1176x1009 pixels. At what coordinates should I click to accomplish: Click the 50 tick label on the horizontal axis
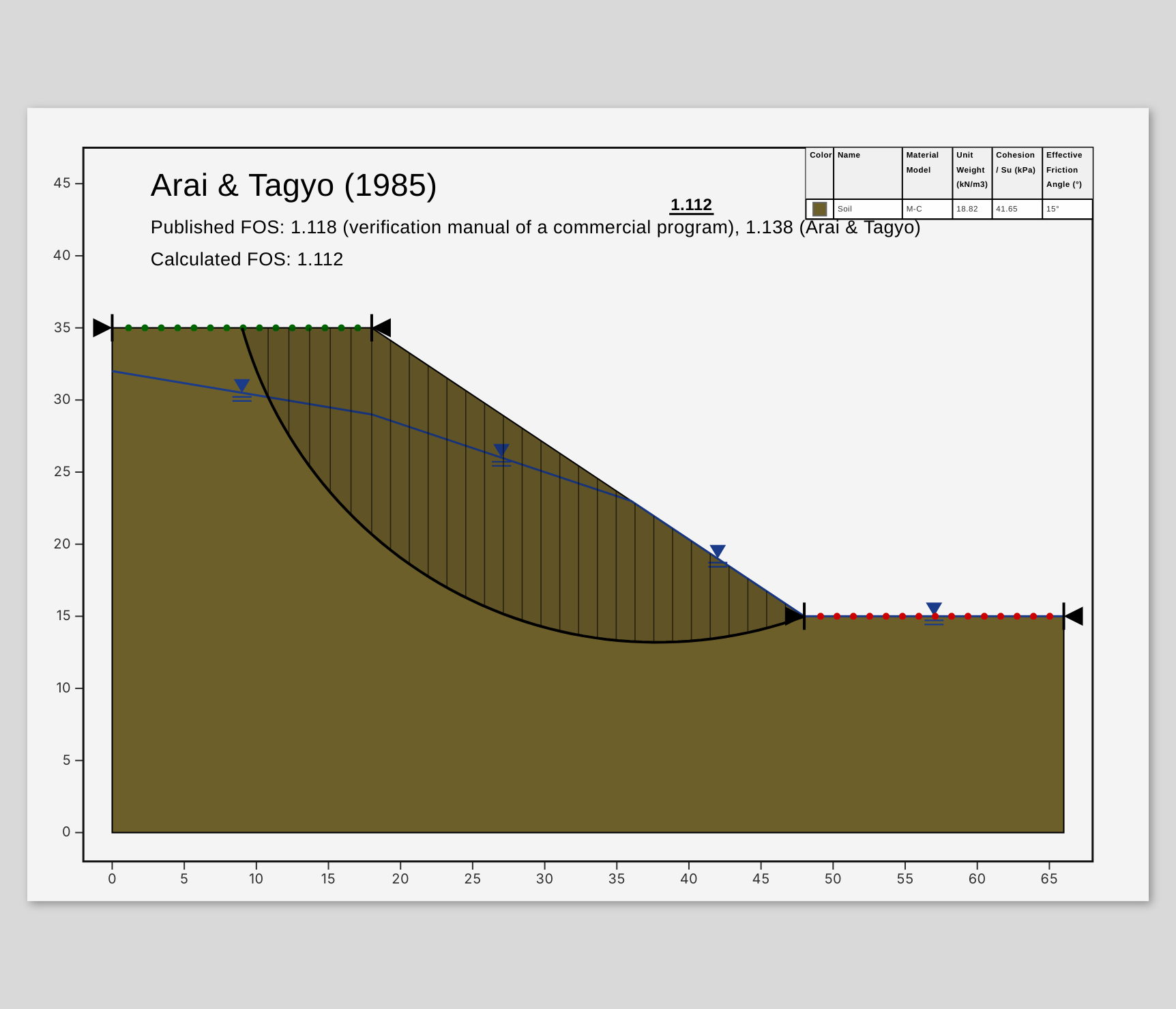point(833,879)
